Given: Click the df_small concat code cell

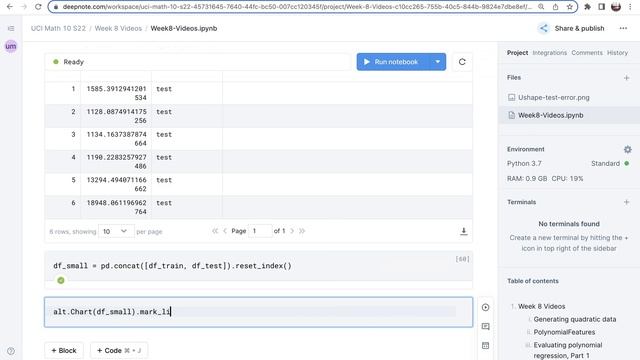Looking at the screenshot, I should 258,266.
